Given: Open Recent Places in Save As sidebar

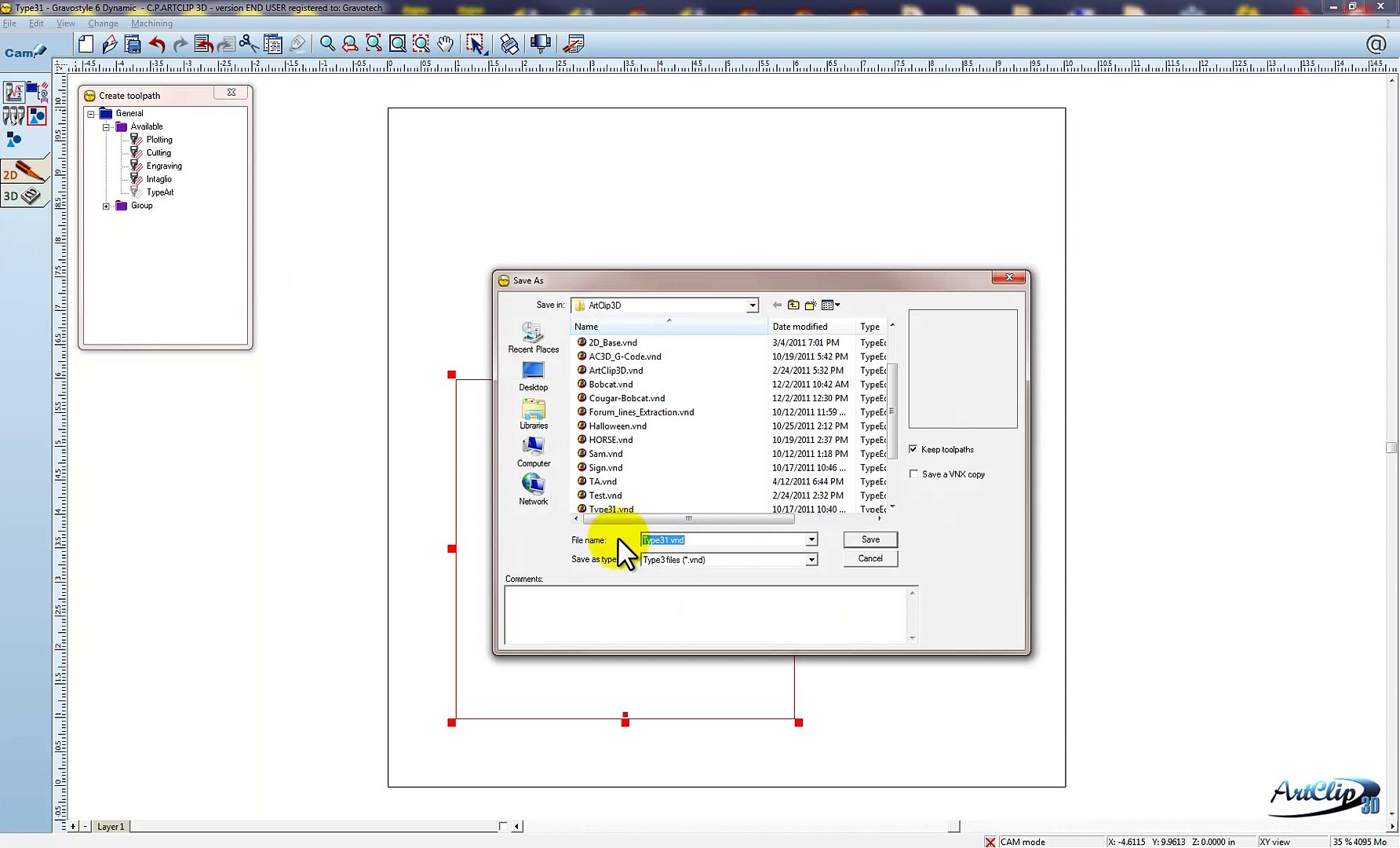Looking at the screenshot, I should (534, 338).
